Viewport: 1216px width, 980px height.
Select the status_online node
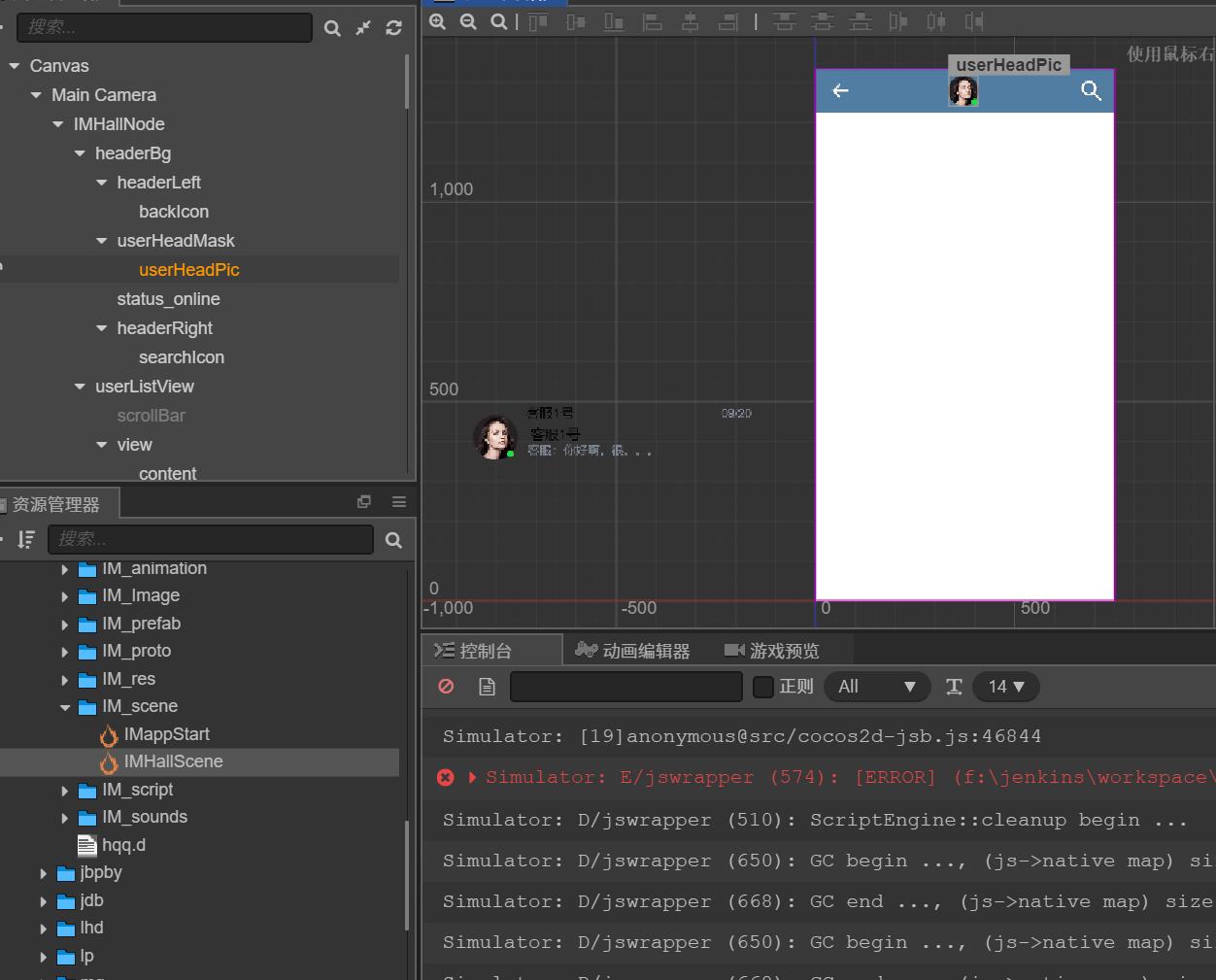pos(168,299)
